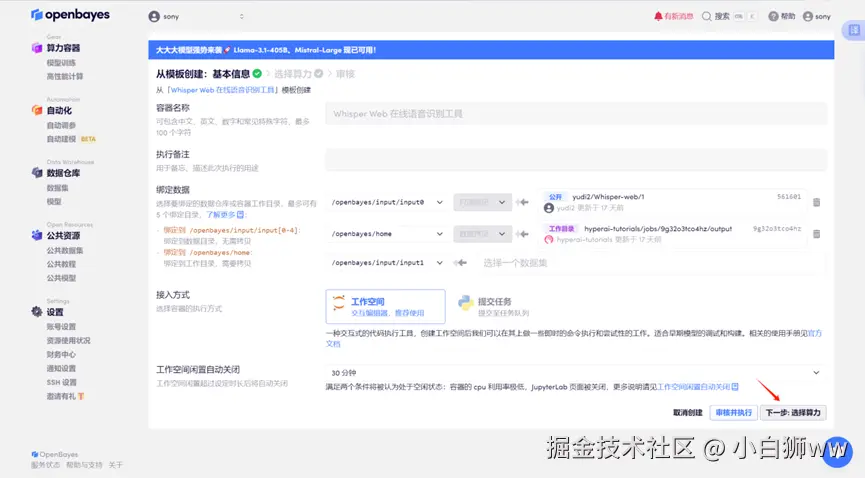Click hyperai-tutorials/jobs/9g32o3tco4hz/output path text

(658, 229)
